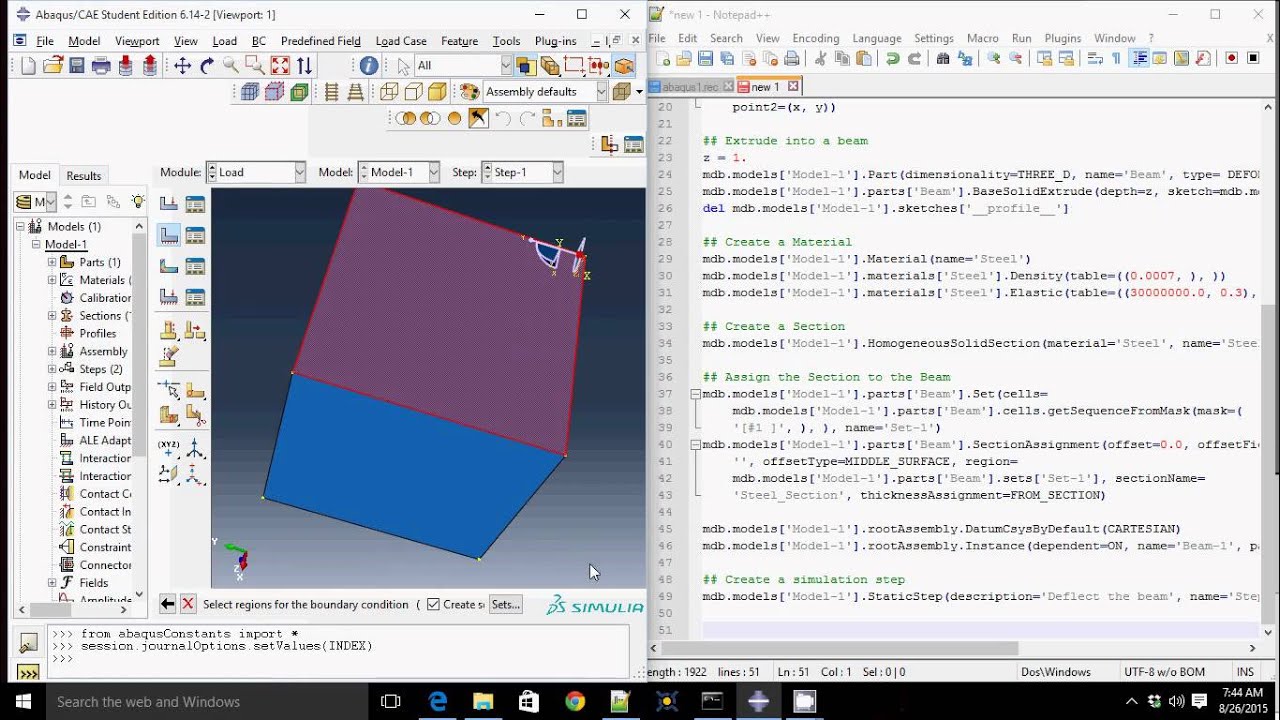This screenshot has width=1280, height=720.
Task: Click the Create Load tool icon
Action: (x=169, y=204)
